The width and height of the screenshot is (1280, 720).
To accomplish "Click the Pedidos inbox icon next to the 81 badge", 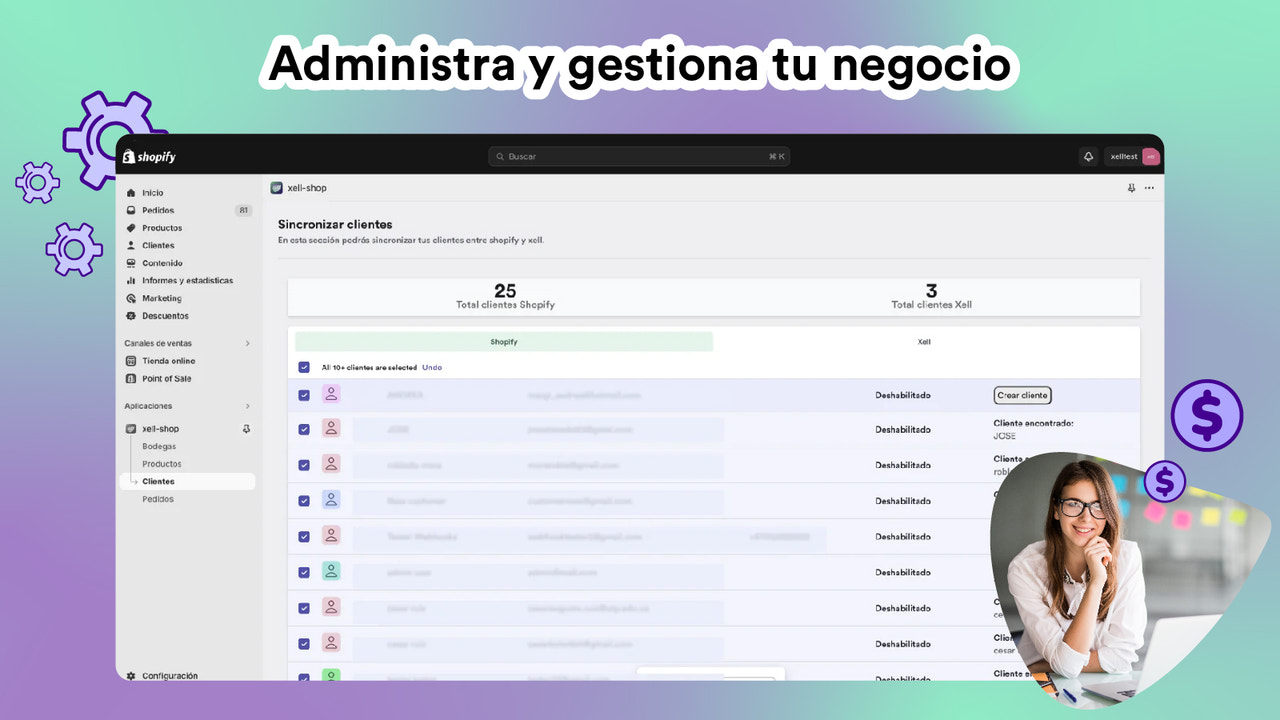I will pos(131,210).
